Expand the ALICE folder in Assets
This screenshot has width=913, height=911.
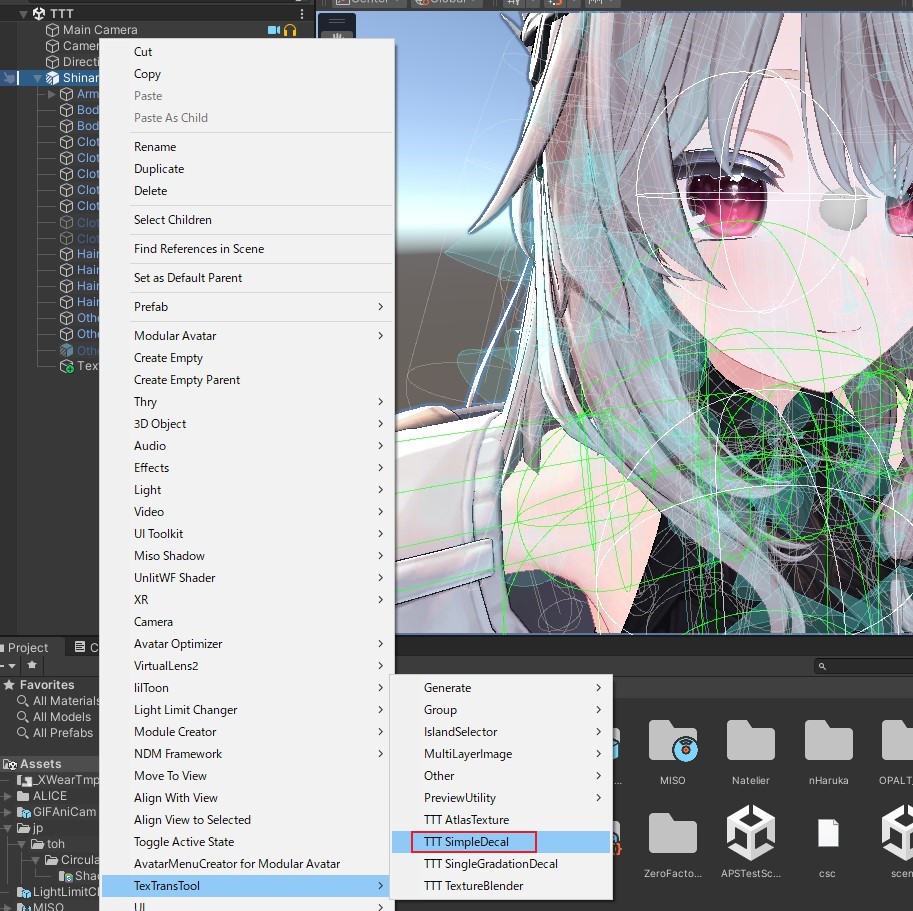coord(7,796)
